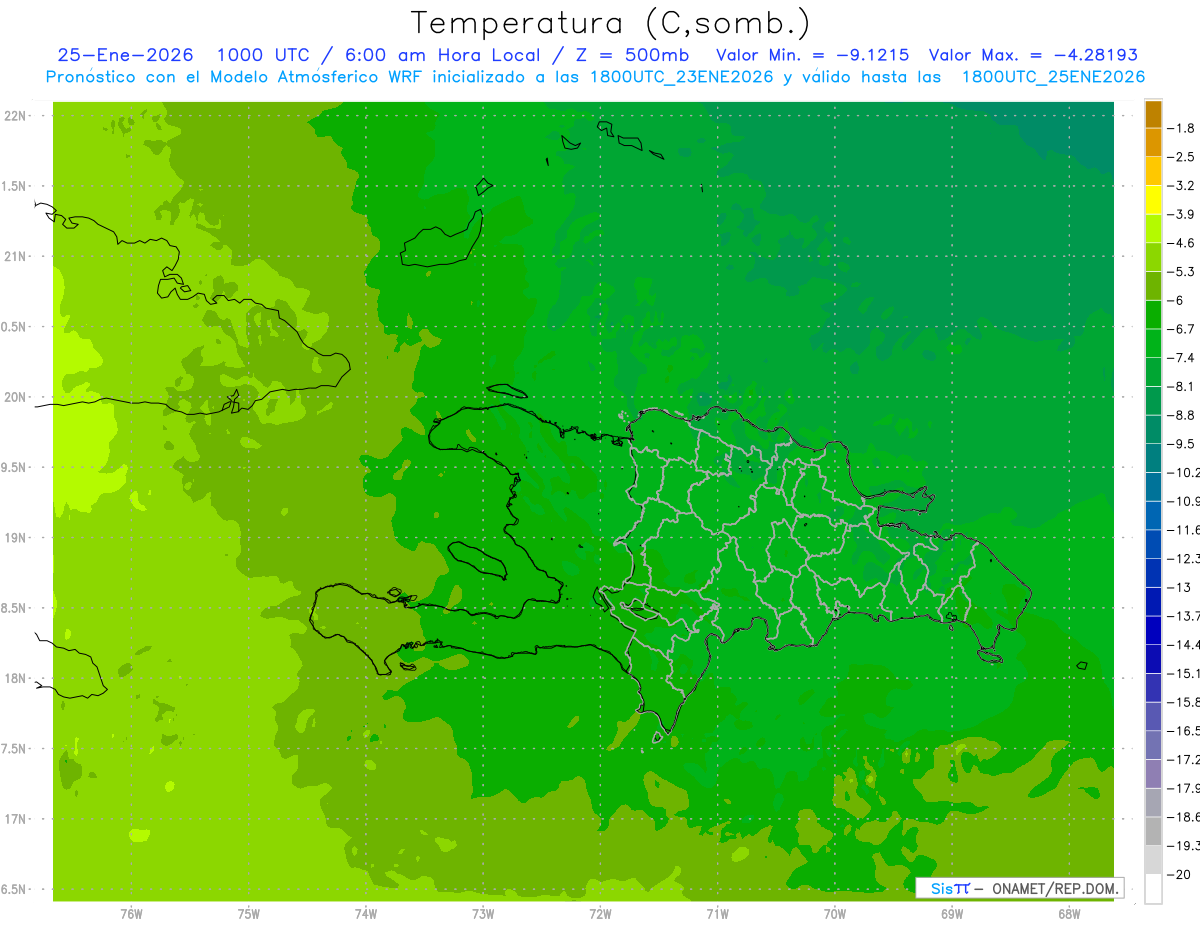Pick the brown-orange swatch above -1.8
The width and height of the screenshot is (1200, 927).
[1153, 114]
